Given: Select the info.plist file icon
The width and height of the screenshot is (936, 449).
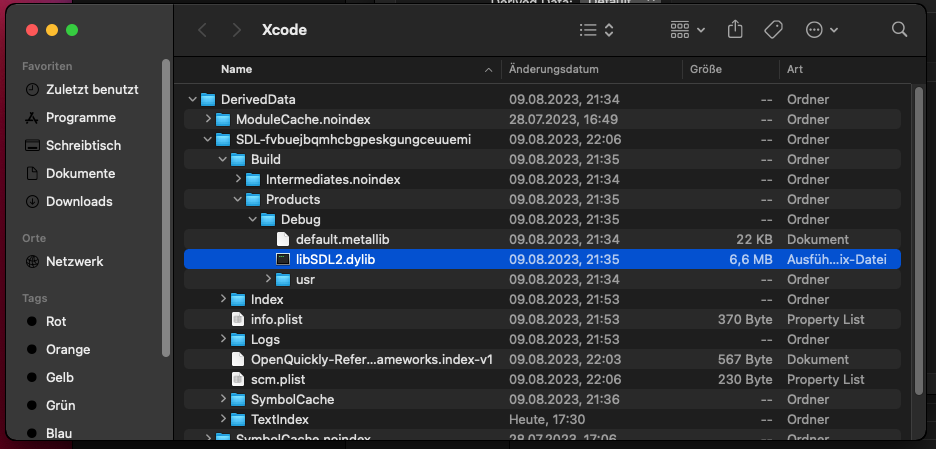Looking at the screenshot, I should pyautogui.click(x=238, y=320).
